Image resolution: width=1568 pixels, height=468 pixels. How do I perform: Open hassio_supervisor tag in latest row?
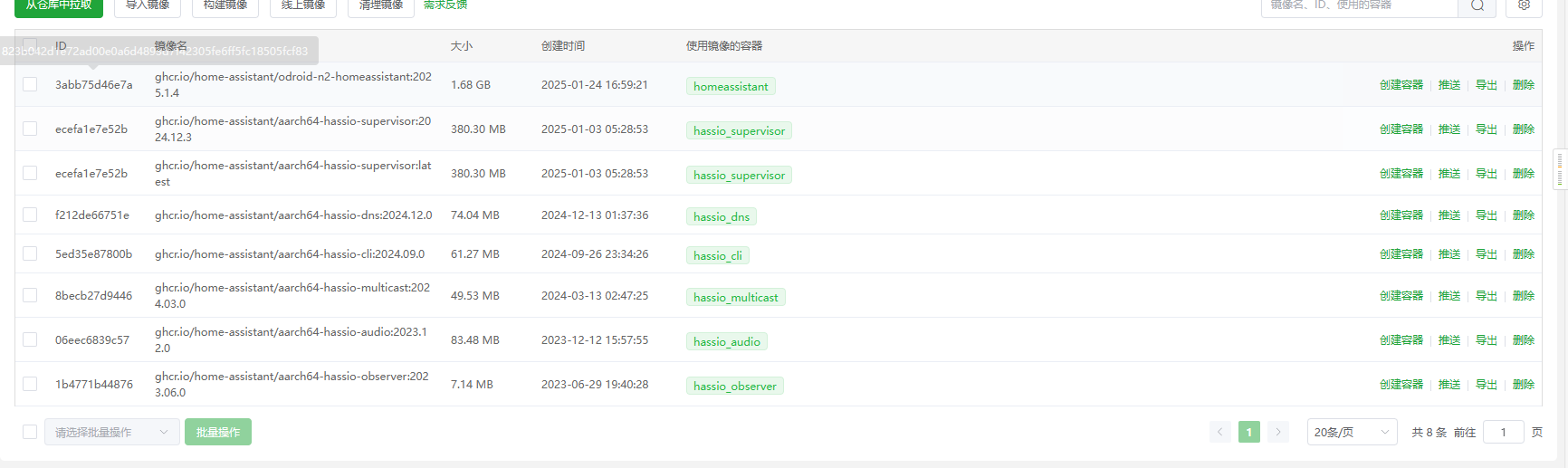pyautogui.click(x=739, y=175)
